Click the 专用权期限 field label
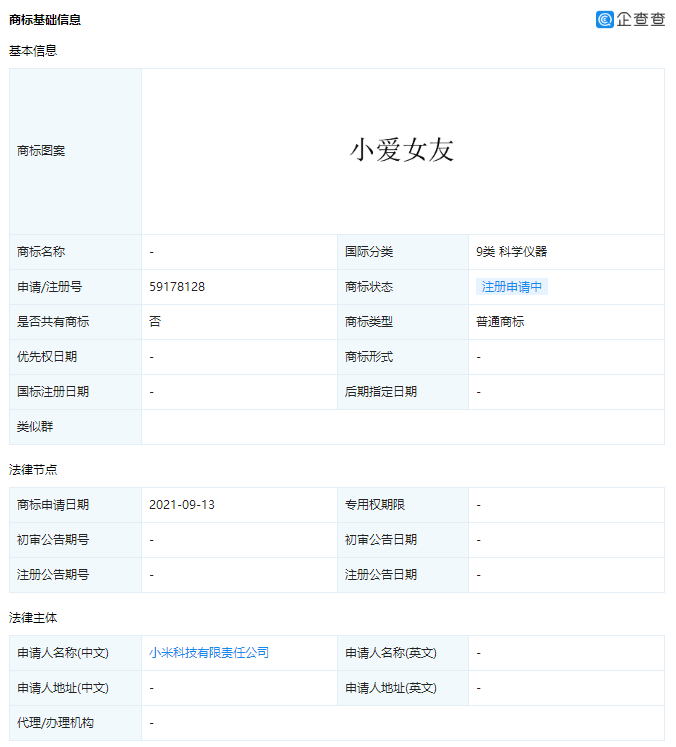 point(375,505)
